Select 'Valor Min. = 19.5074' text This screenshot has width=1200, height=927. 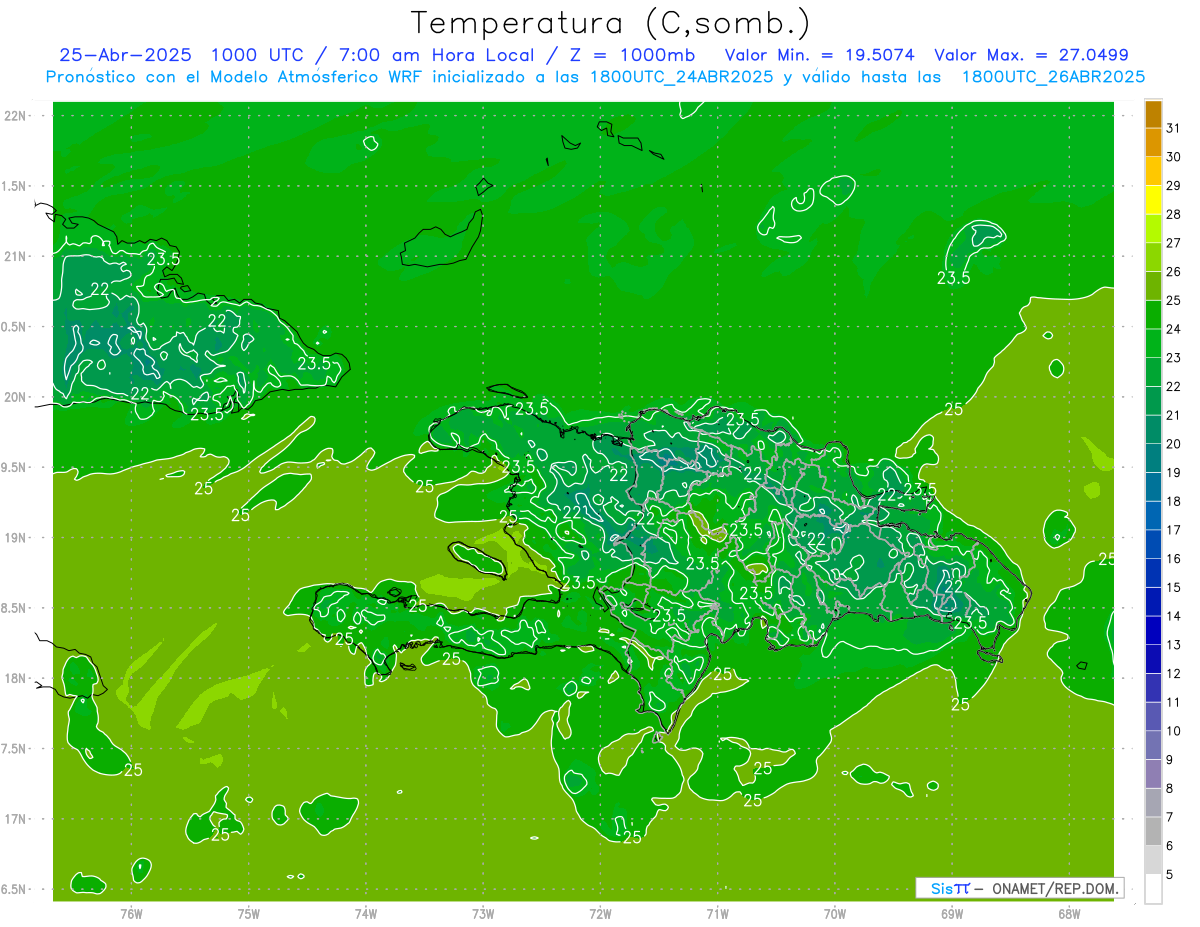[x=822, y=55]
